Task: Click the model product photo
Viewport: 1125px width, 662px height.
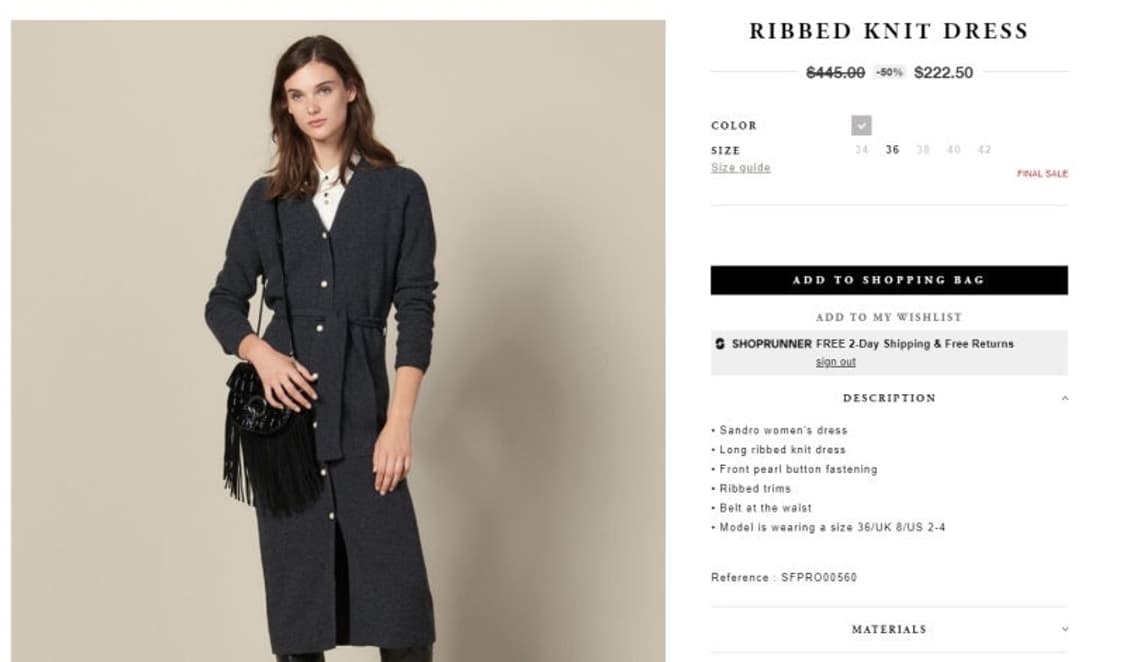Action: [x=338, y=341]
